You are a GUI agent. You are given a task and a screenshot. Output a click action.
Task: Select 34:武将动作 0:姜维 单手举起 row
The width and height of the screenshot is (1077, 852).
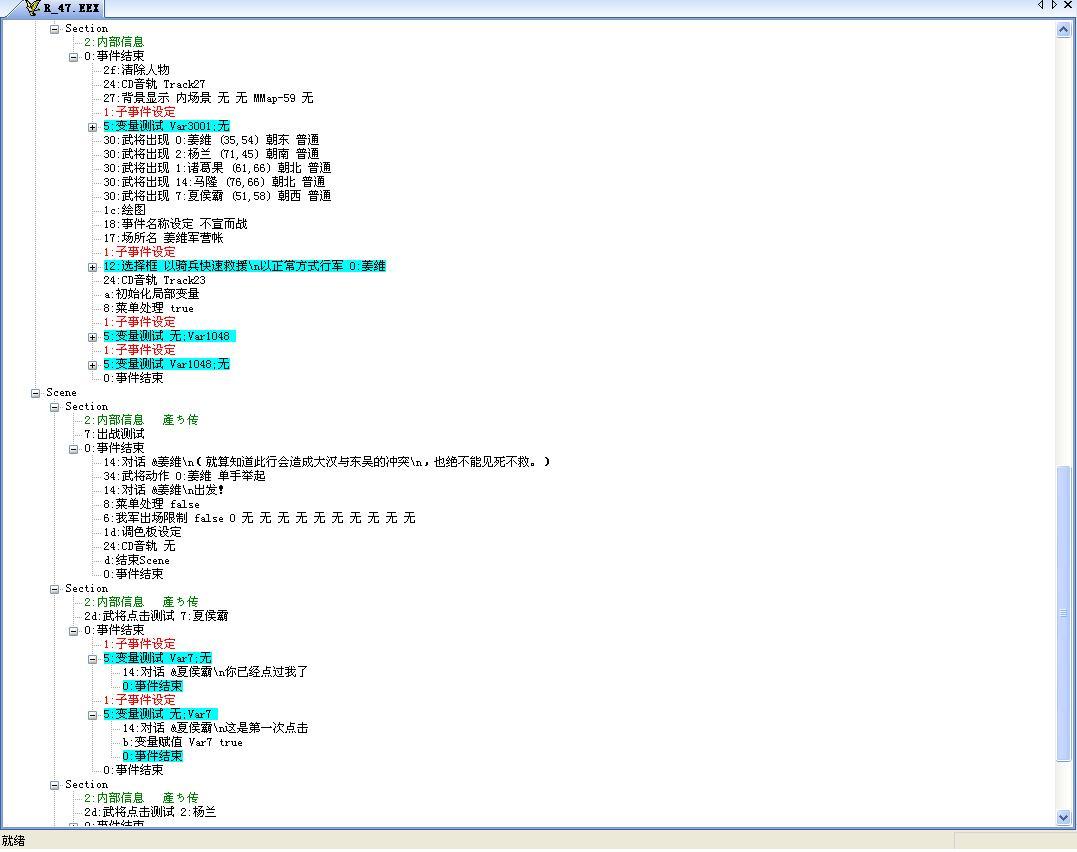point(184,476)
